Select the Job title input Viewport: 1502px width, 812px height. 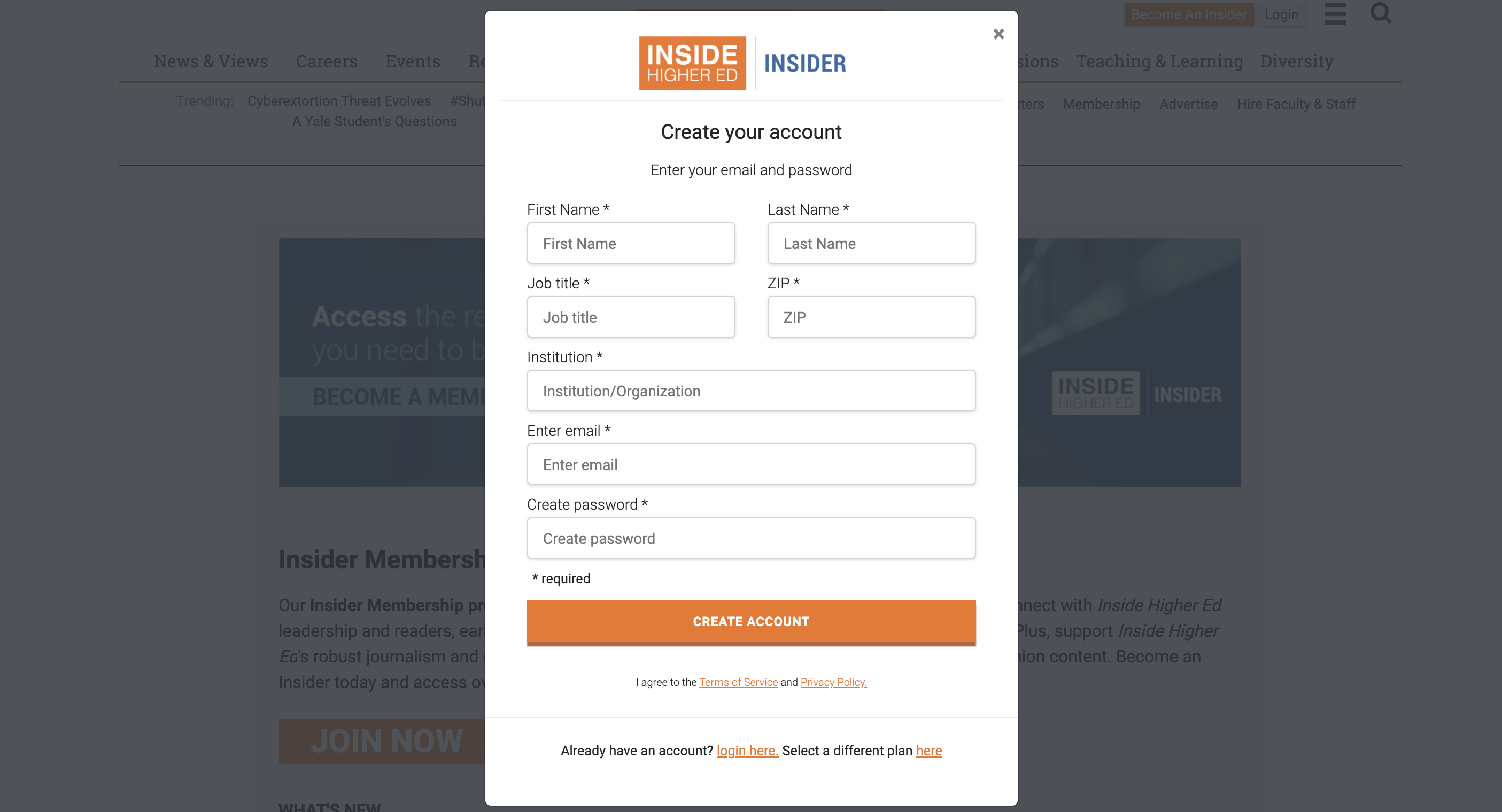pyautogui.click(x=630, y=317)
